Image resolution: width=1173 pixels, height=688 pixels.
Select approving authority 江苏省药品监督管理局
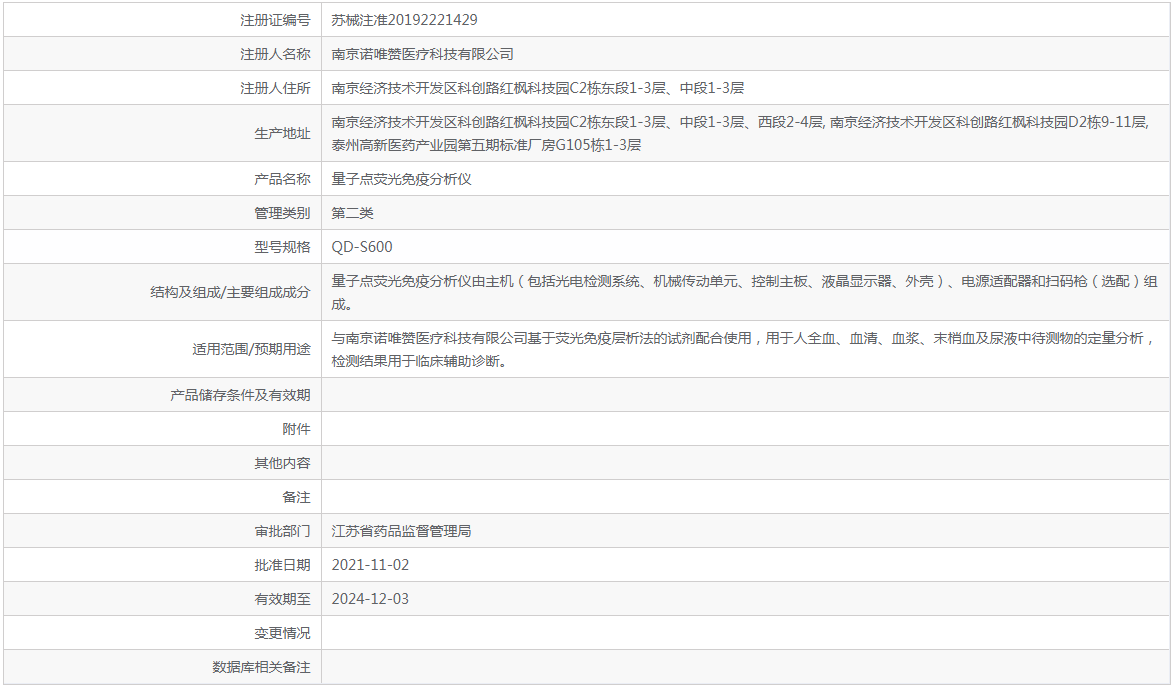pyautogui.click(x=402, y=532)
